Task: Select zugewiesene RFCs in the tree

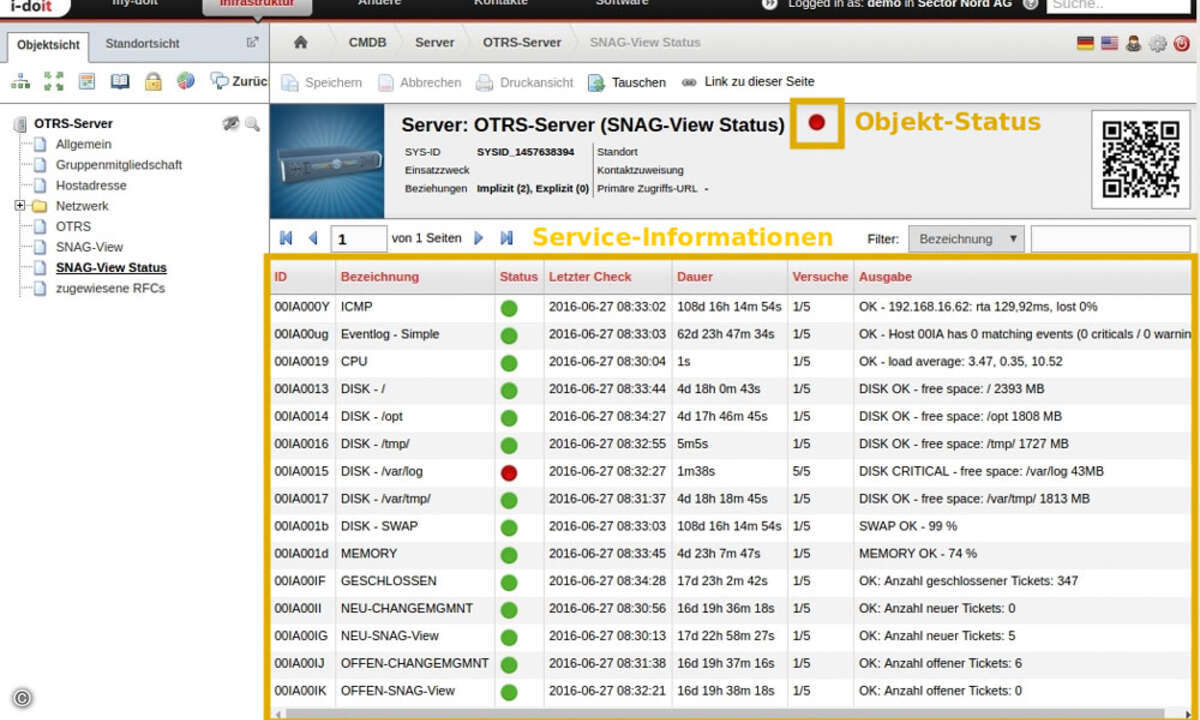Action: point(110,288)
